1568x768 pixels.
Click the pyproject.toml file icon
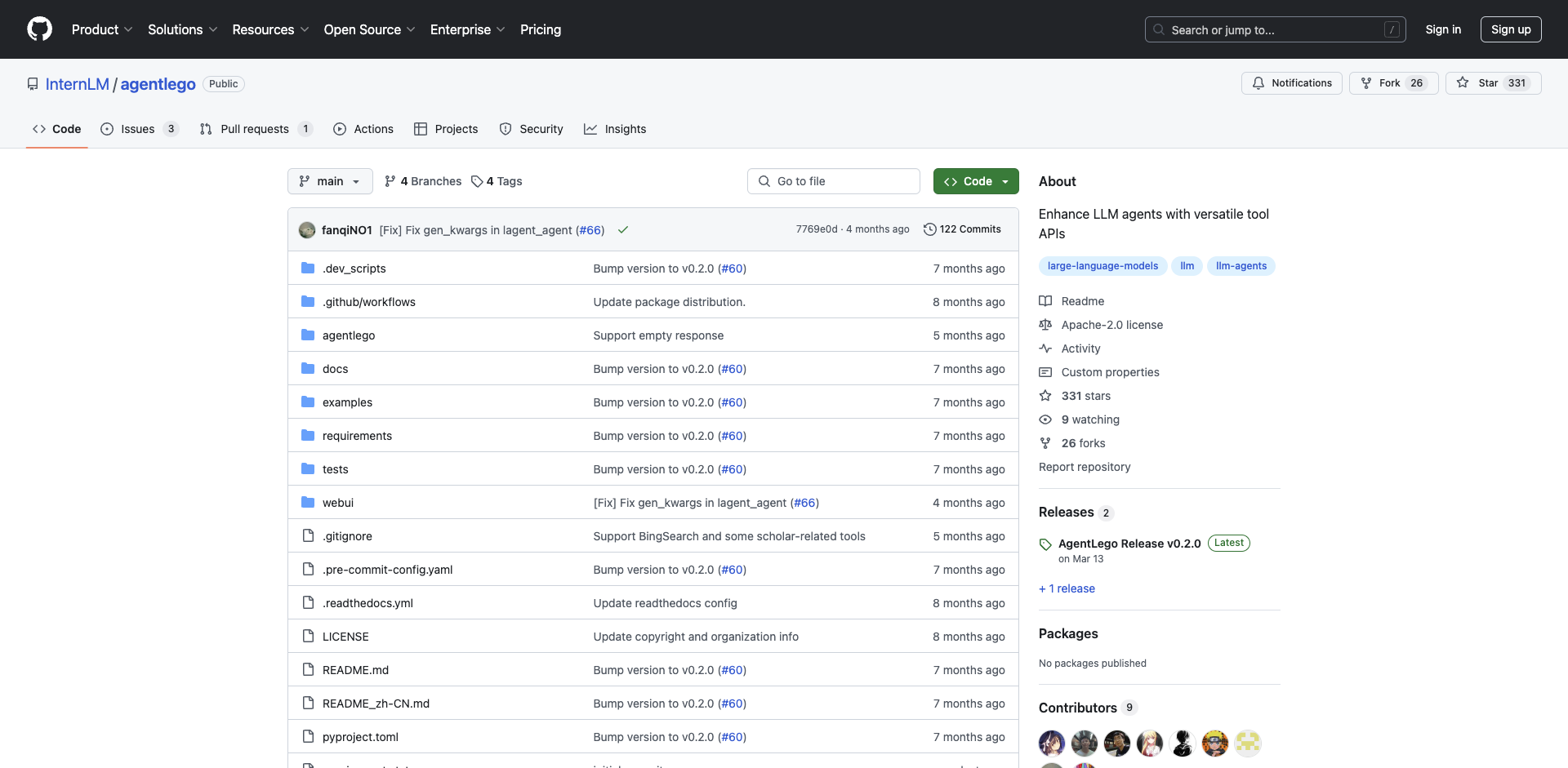click(x=308, y=736)
